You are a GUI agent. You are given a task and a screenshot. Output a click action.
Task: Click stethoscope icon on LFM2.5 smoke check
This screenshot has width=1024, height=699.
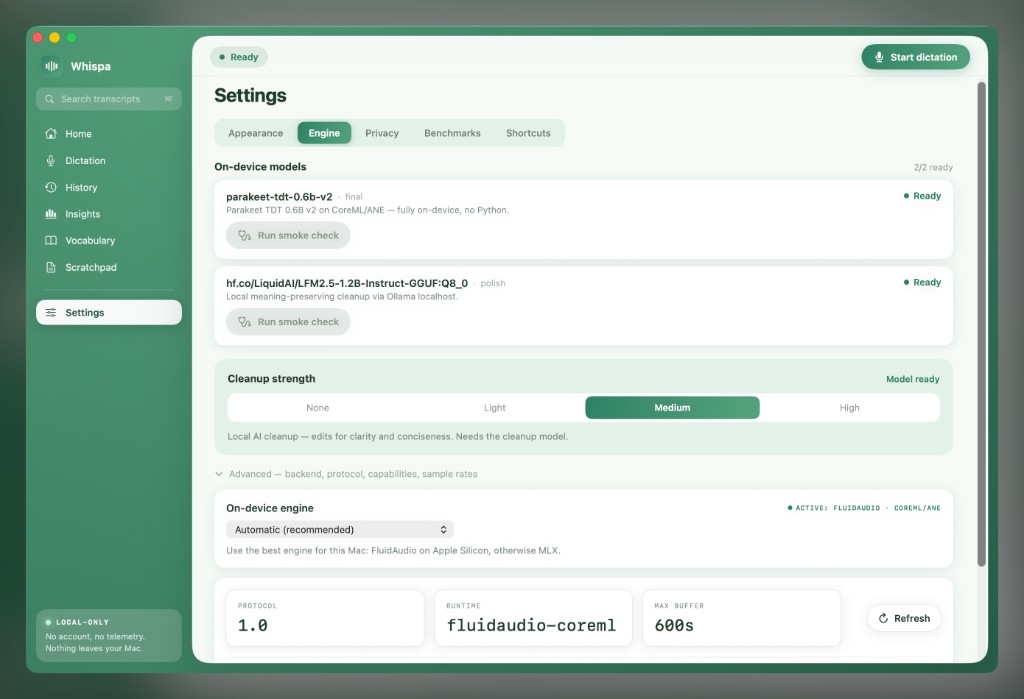coord(244,322)
